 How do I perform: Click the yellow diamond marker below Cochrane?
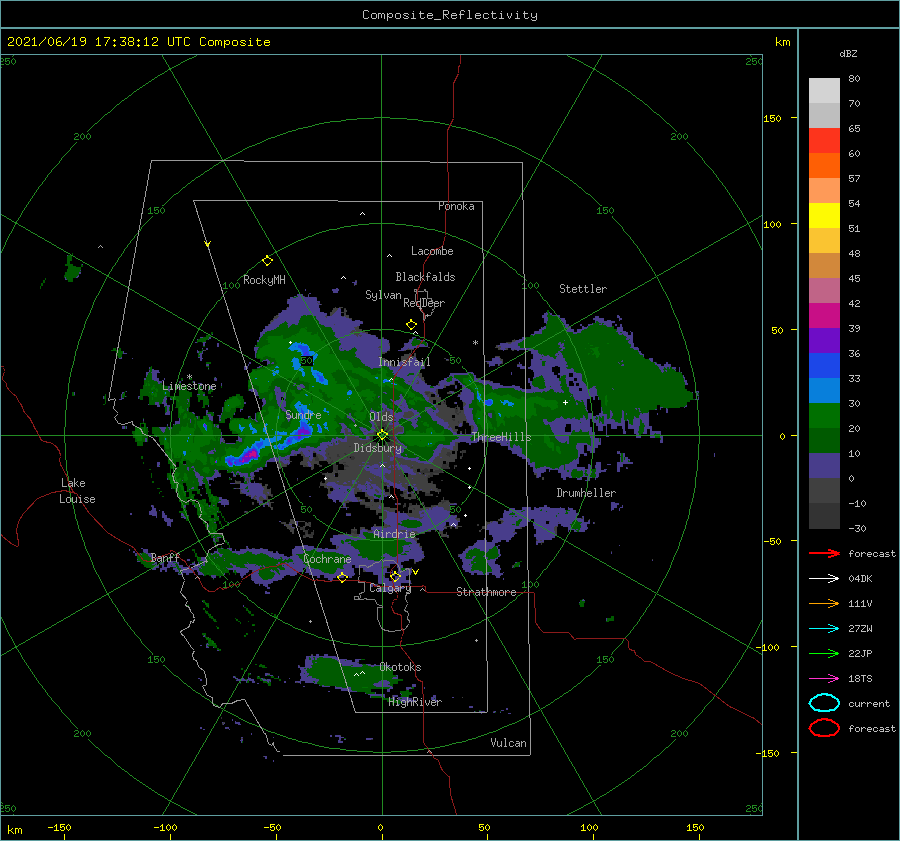coord(342,577)
